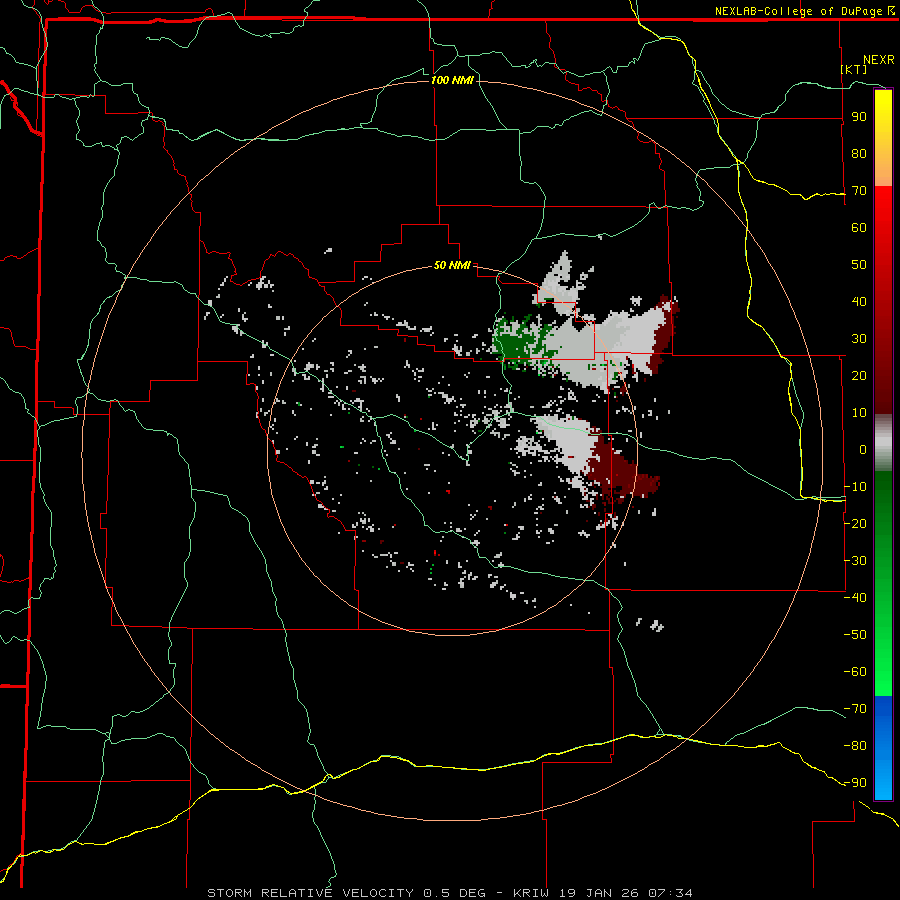Click the large green inbound velocity echo

point(519,342)
